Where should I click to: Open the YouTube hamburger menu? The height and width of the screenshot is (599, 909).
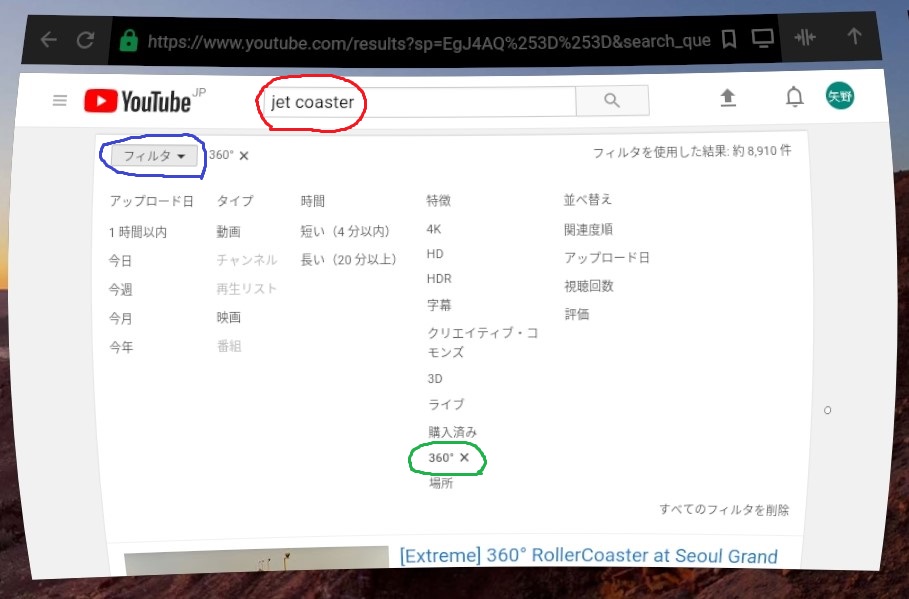(60, 101)
